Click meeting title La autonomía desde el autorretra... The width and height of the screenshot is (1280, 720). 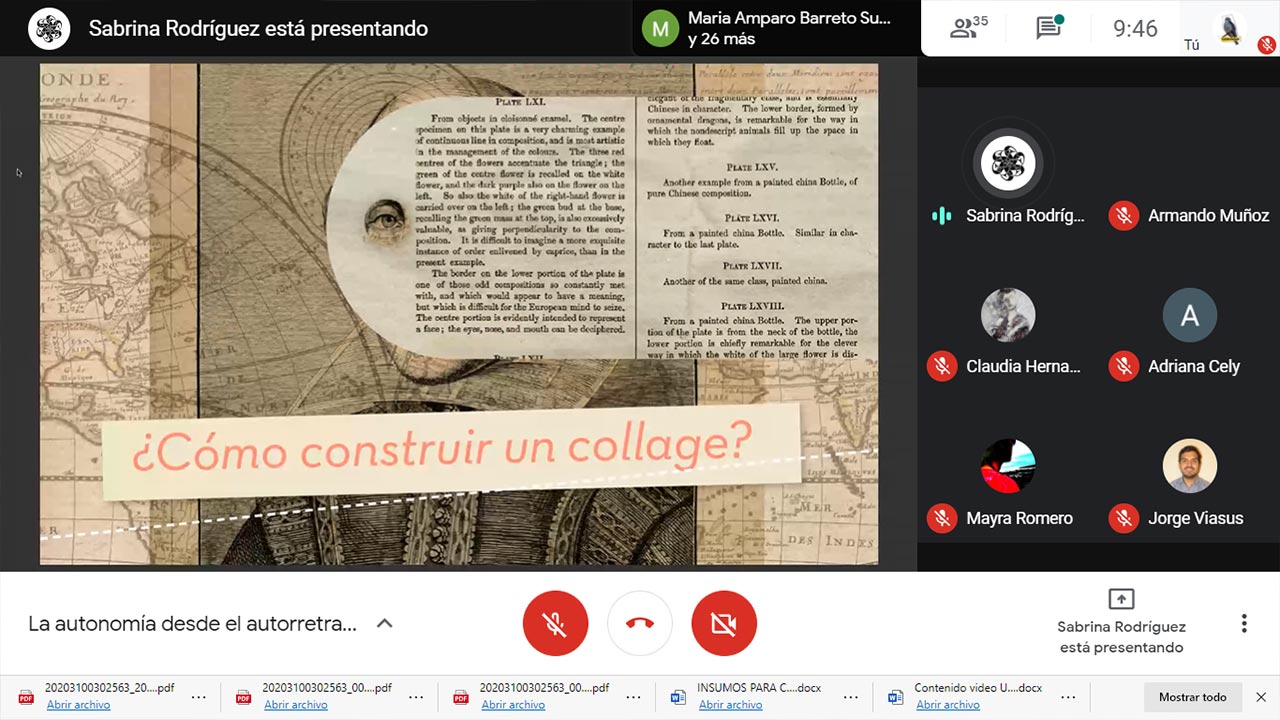tap(192, 624)
